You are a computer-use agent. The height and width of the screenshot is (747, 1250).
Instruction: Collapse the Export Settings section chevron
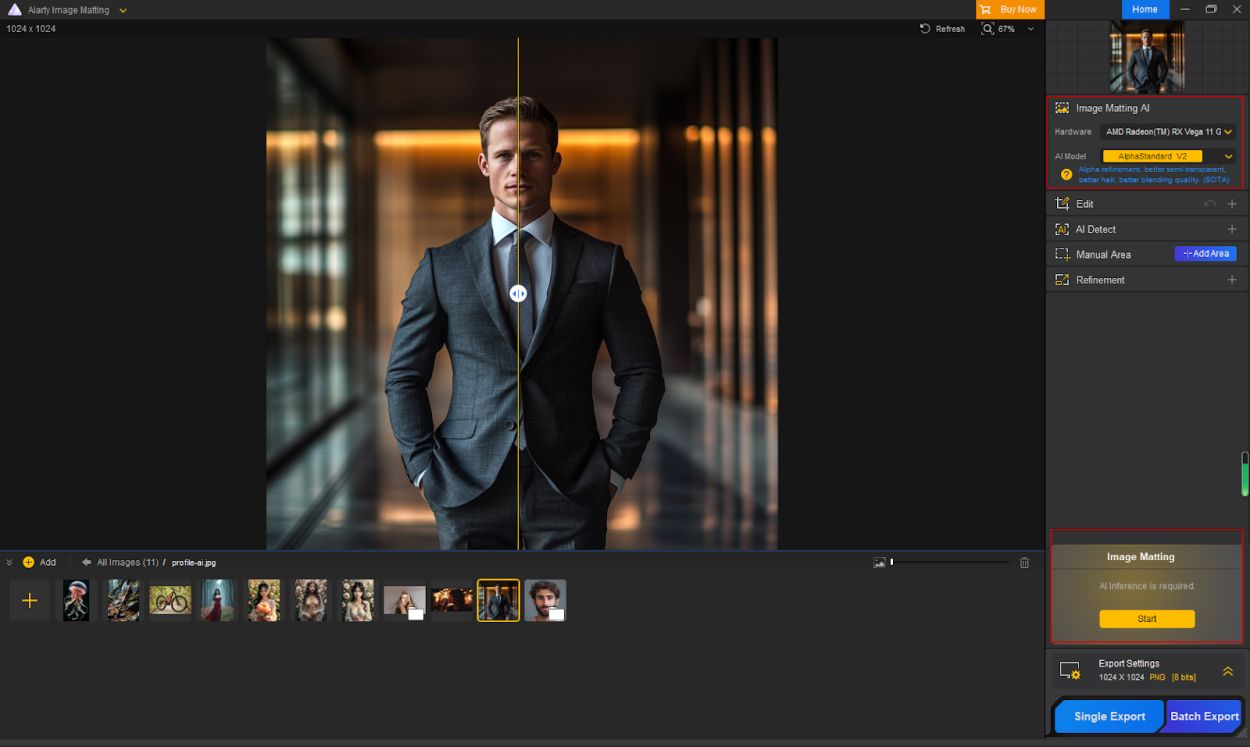1228,671
